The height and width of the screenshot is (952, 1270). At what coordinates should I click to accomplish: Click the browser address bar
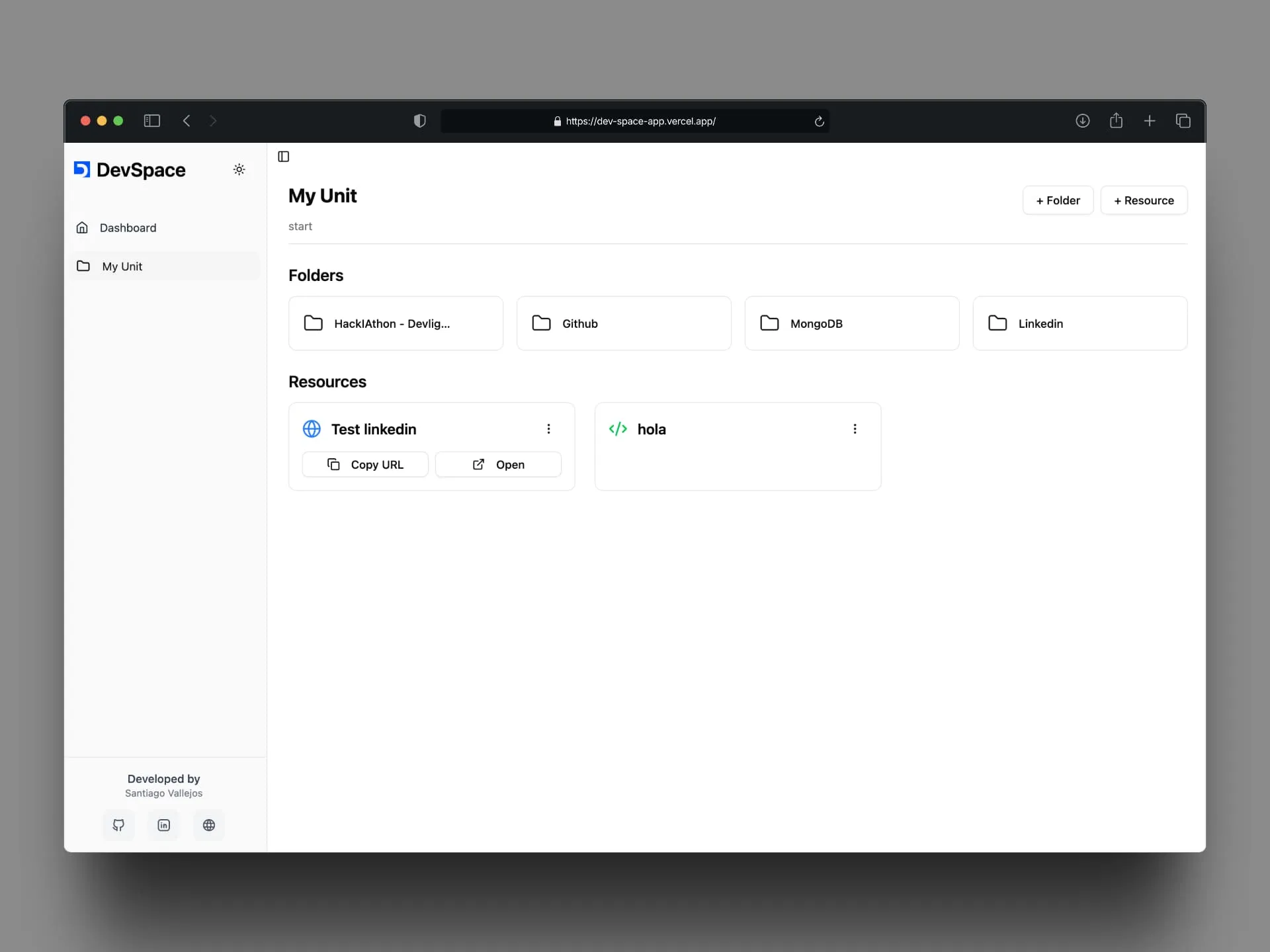tap(635, 121)
